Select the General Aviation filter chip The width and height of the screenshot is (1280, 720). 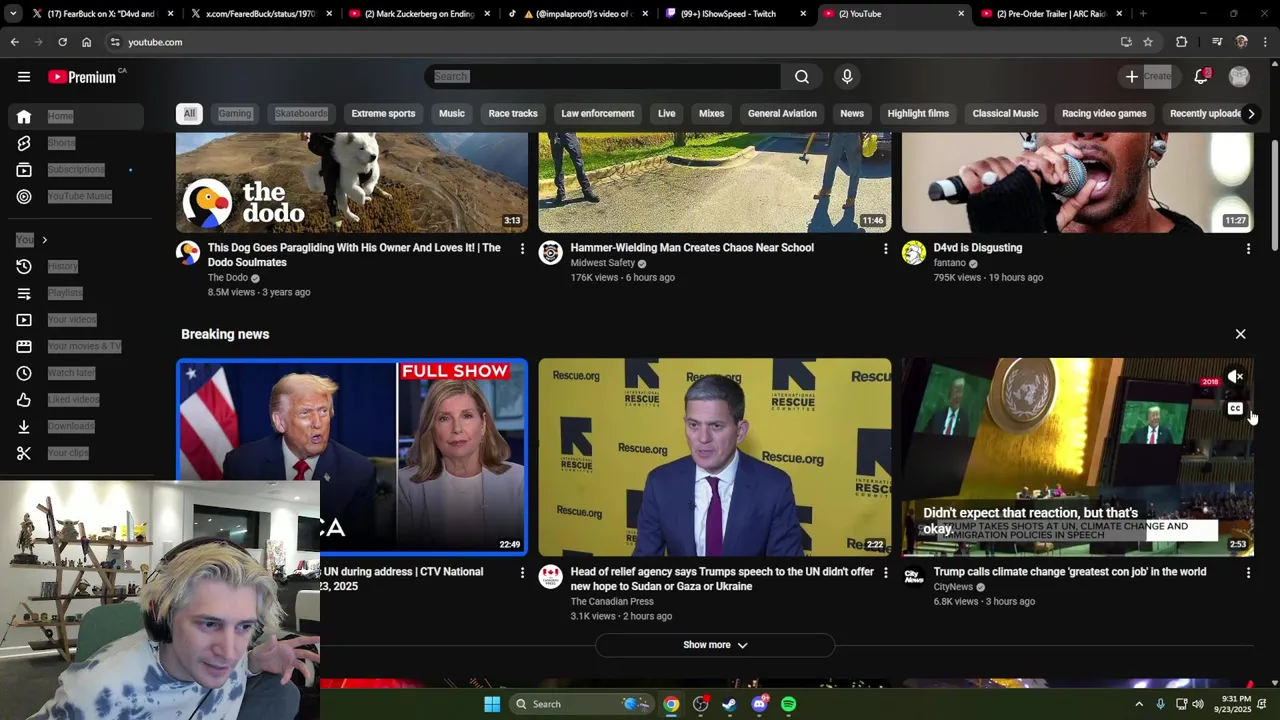point(782,113)
